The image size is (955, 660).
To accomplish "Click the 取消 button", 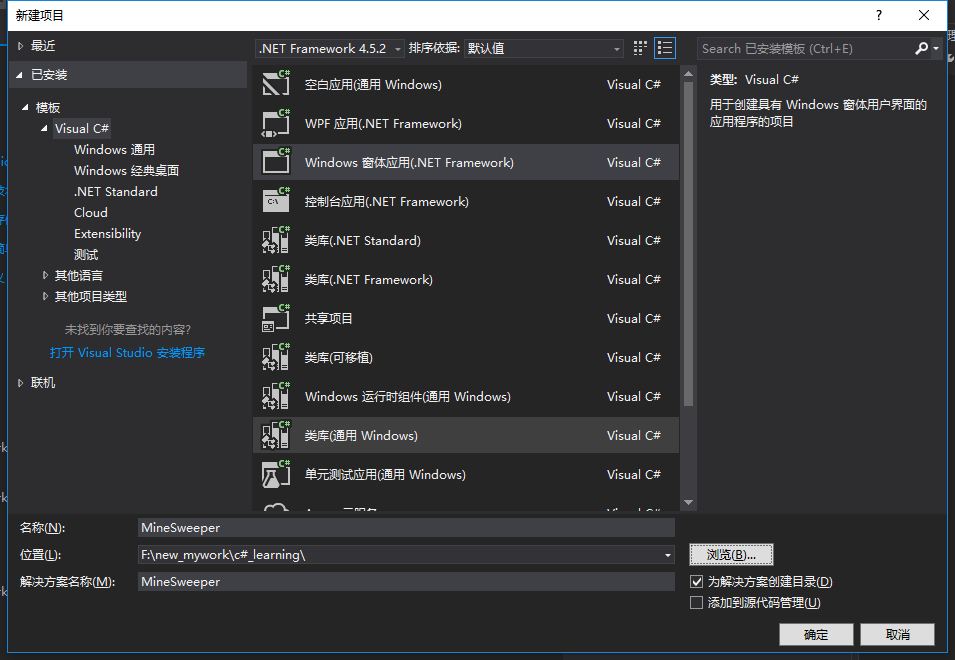I will click(x=897, y=634).
